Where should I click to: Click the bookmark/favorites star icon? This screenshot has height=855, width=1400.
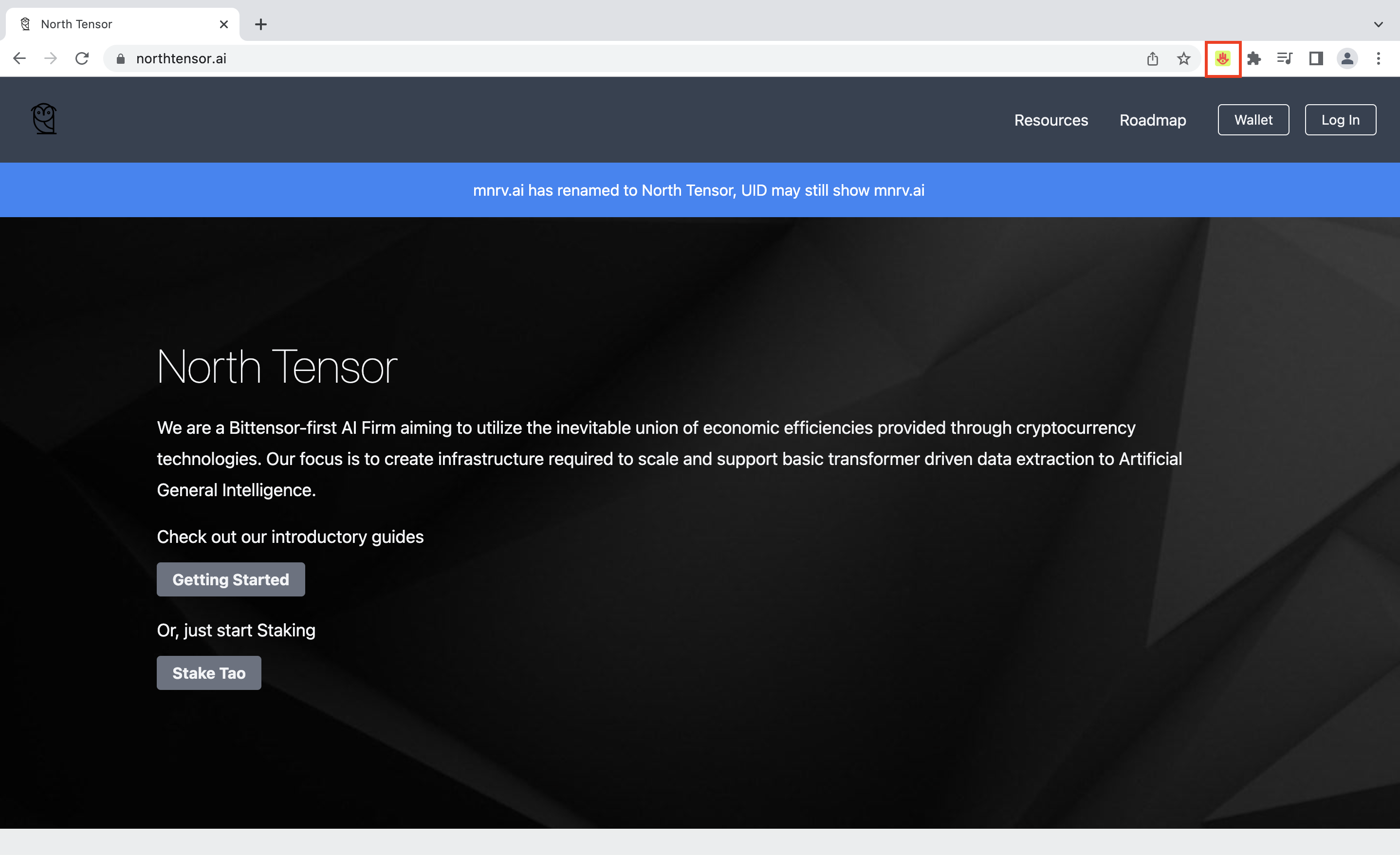[1184, 58]
